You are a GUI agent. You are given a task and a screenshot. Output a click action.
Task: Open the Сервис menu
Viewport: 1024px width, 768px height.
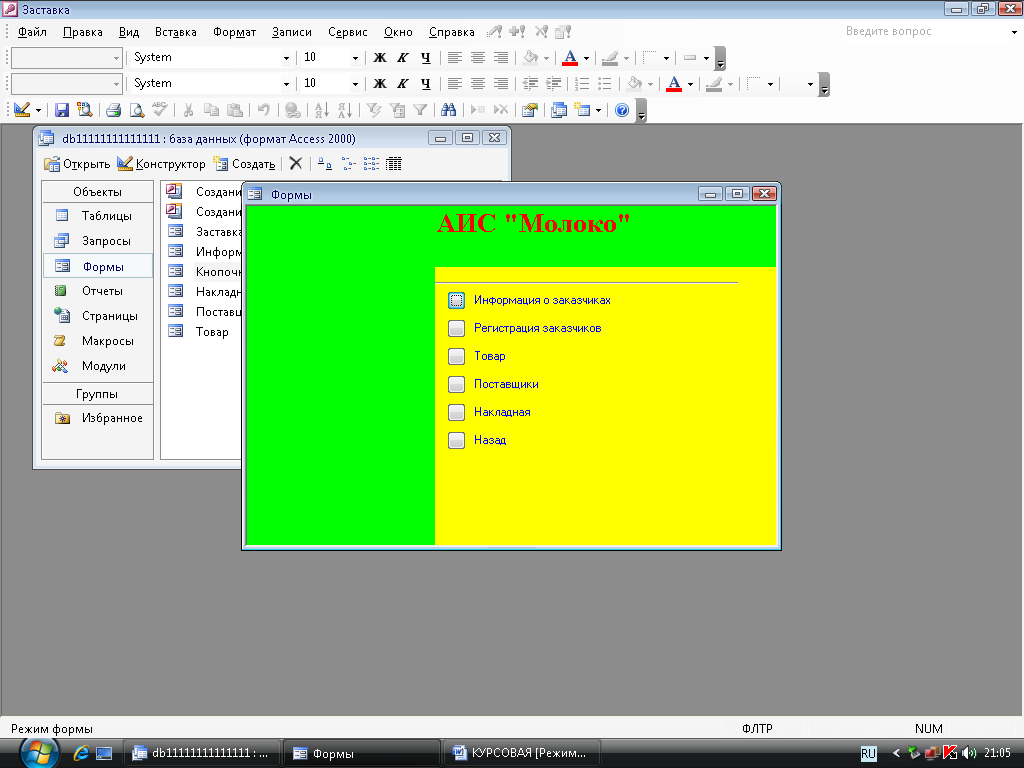347,31
